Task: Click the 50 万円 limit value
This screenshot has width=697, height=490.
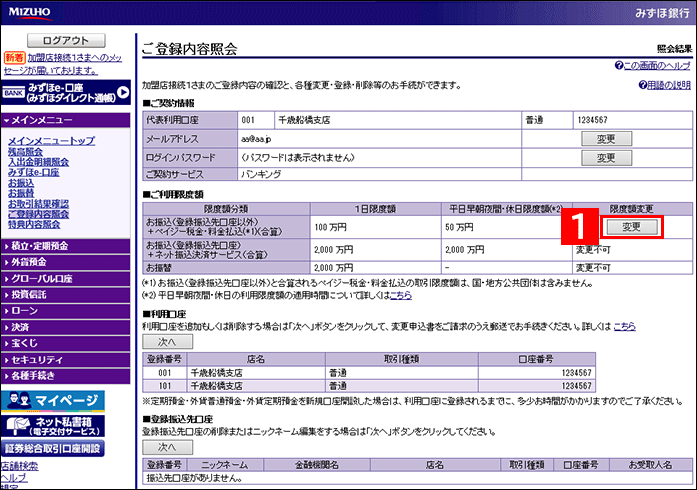Action: pyautogui.click(x=459, y=227)
